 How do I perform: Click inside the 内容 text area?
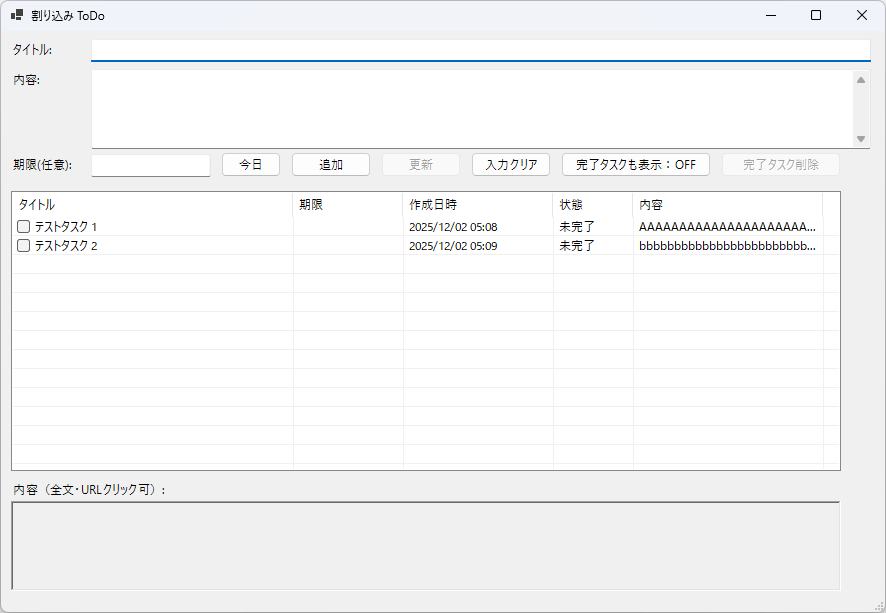(x=470, y=108)
